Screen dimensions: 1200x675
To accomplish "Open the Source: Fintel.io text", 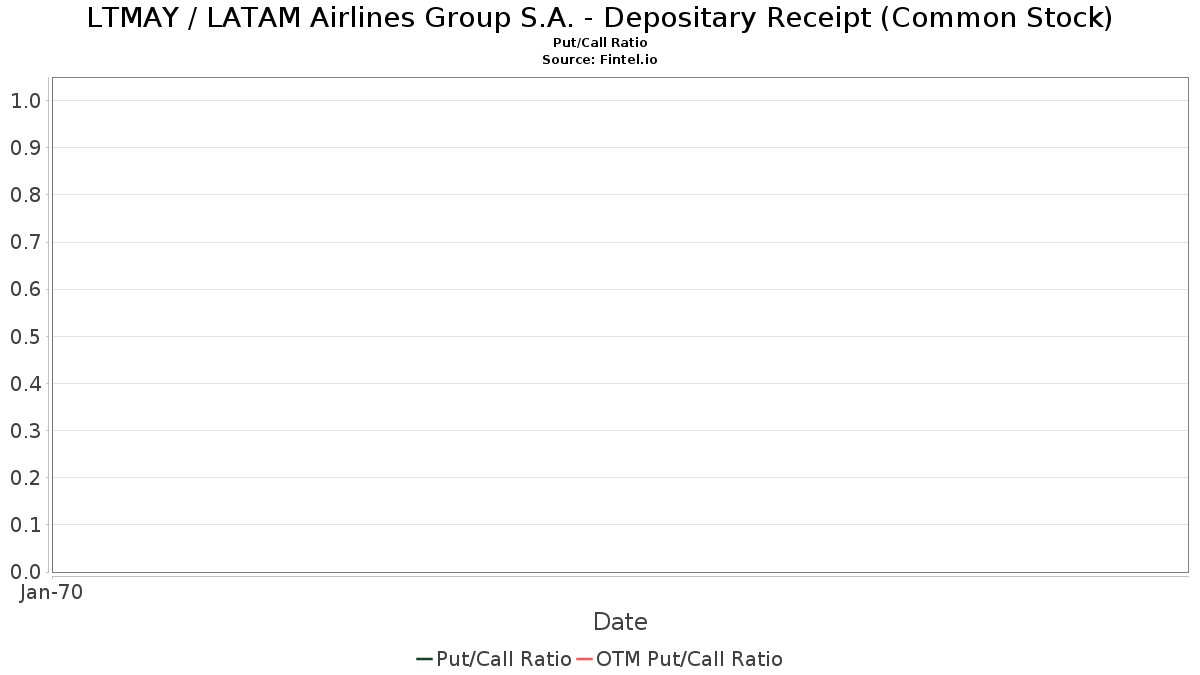I will point(600,60).
